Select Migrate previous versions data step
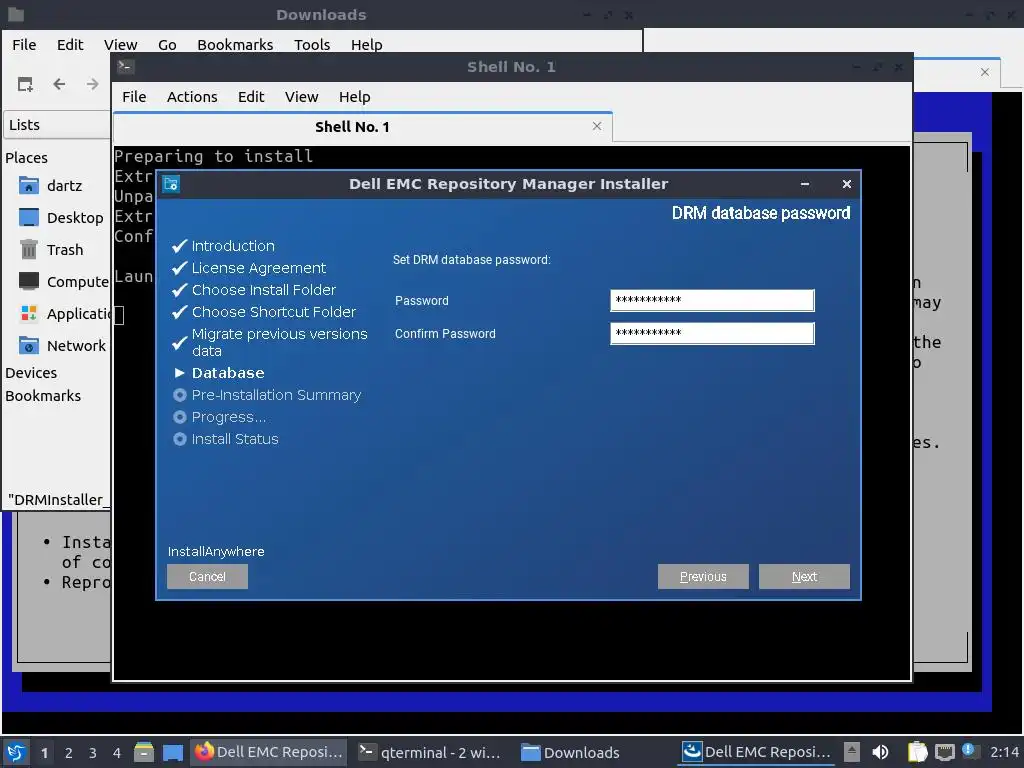Screen dimensions: 1024x768 click(x=280, y=342)
